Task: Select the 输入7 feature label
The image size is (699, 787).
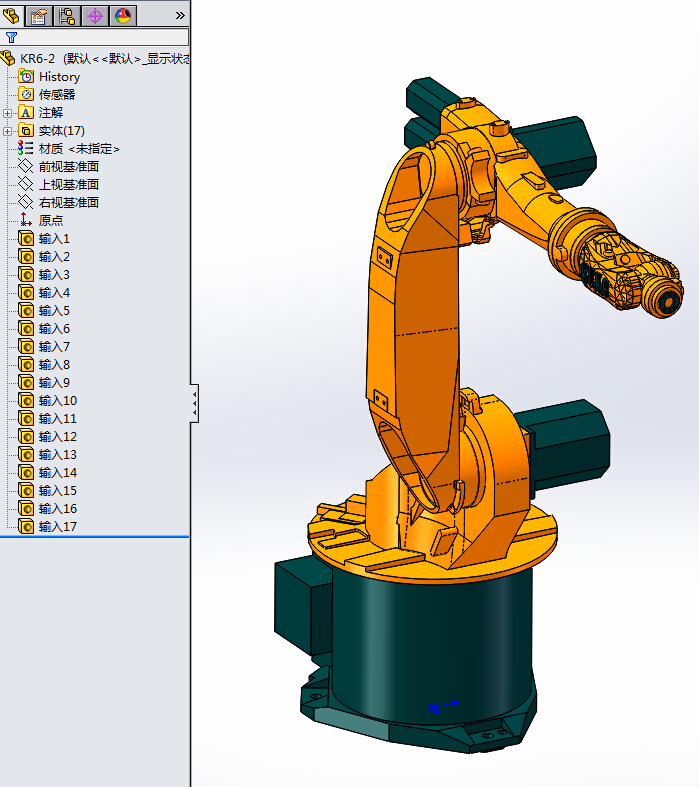Action: point(54,347)
